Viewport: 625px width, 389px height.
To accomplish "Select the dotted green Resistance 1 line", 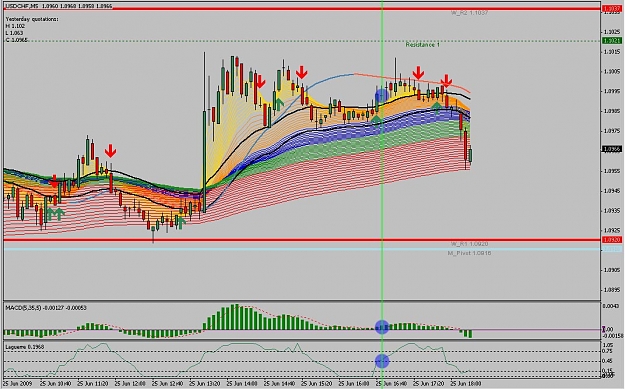I will pyautogui.click(x=302, y=41).
